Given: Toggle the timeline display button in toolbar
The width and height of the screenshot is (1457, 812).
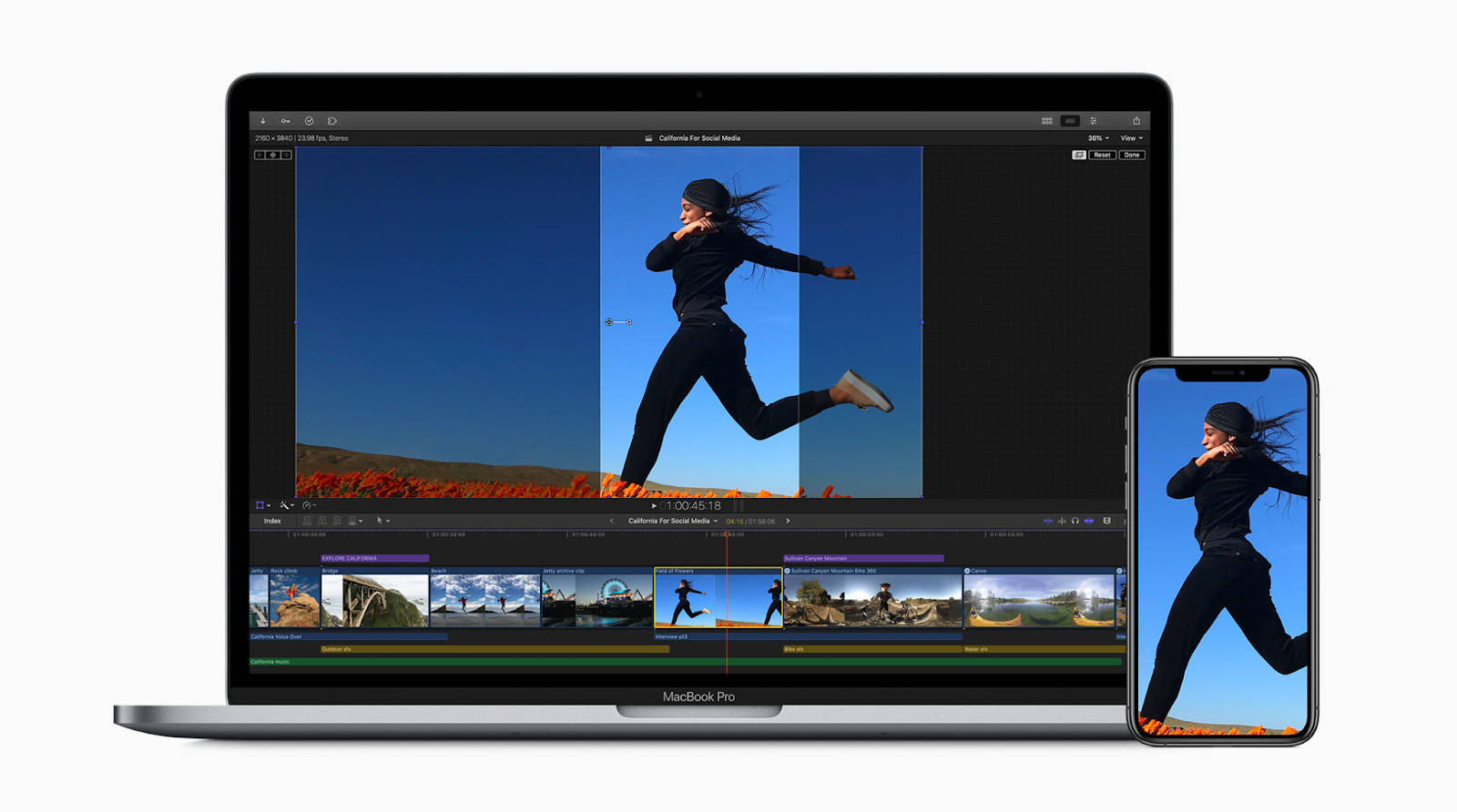Looking at the screenshot, I should [1070, 121].
